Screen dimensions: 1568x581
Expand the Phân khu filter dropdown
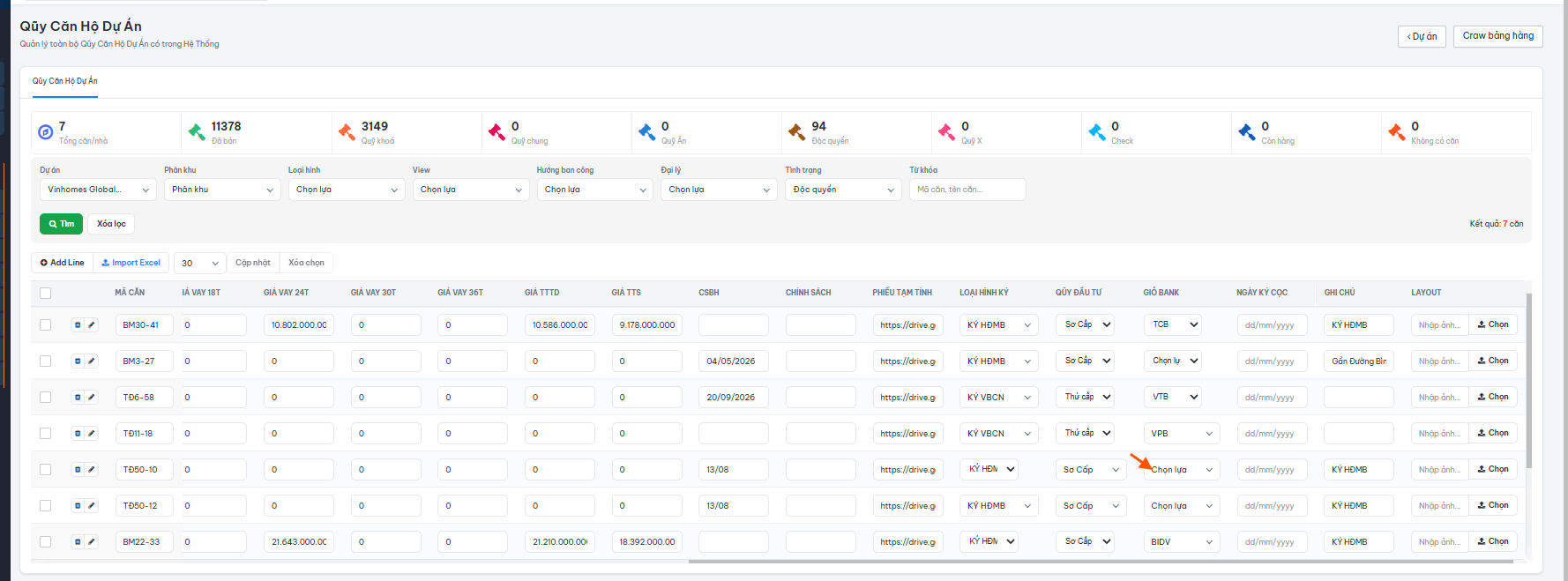222,190
